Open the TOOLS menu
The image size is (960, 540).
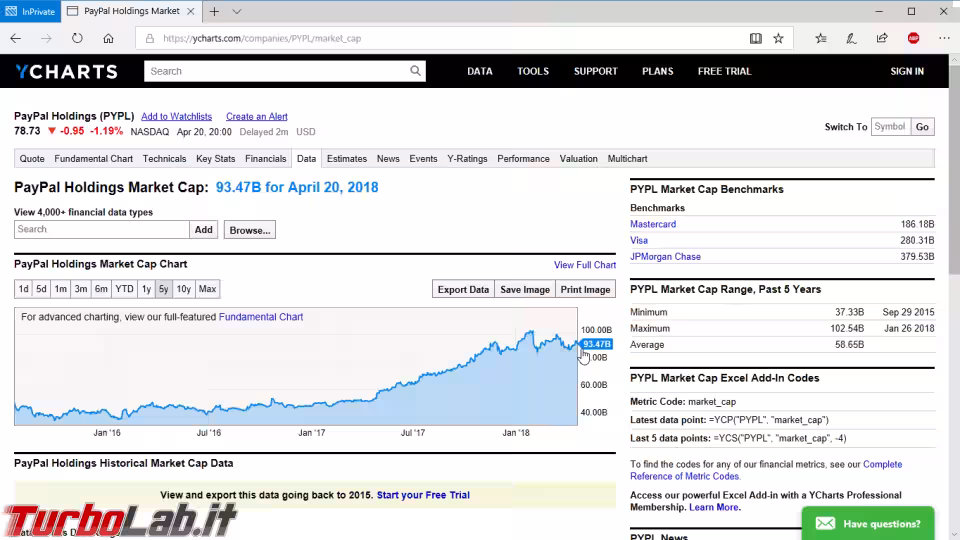(x=533, y=71)
